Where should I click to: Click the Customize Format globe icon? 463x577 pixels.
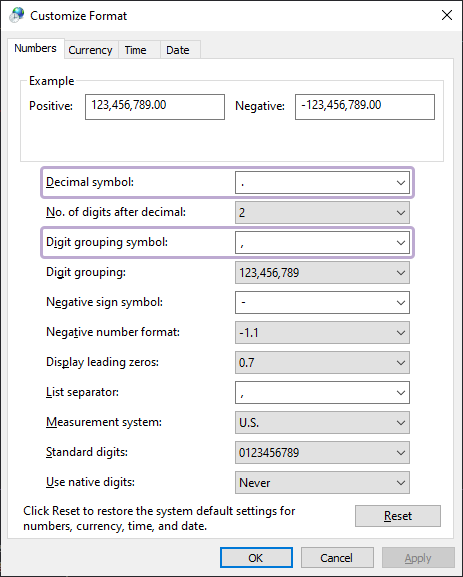[17, 15]
